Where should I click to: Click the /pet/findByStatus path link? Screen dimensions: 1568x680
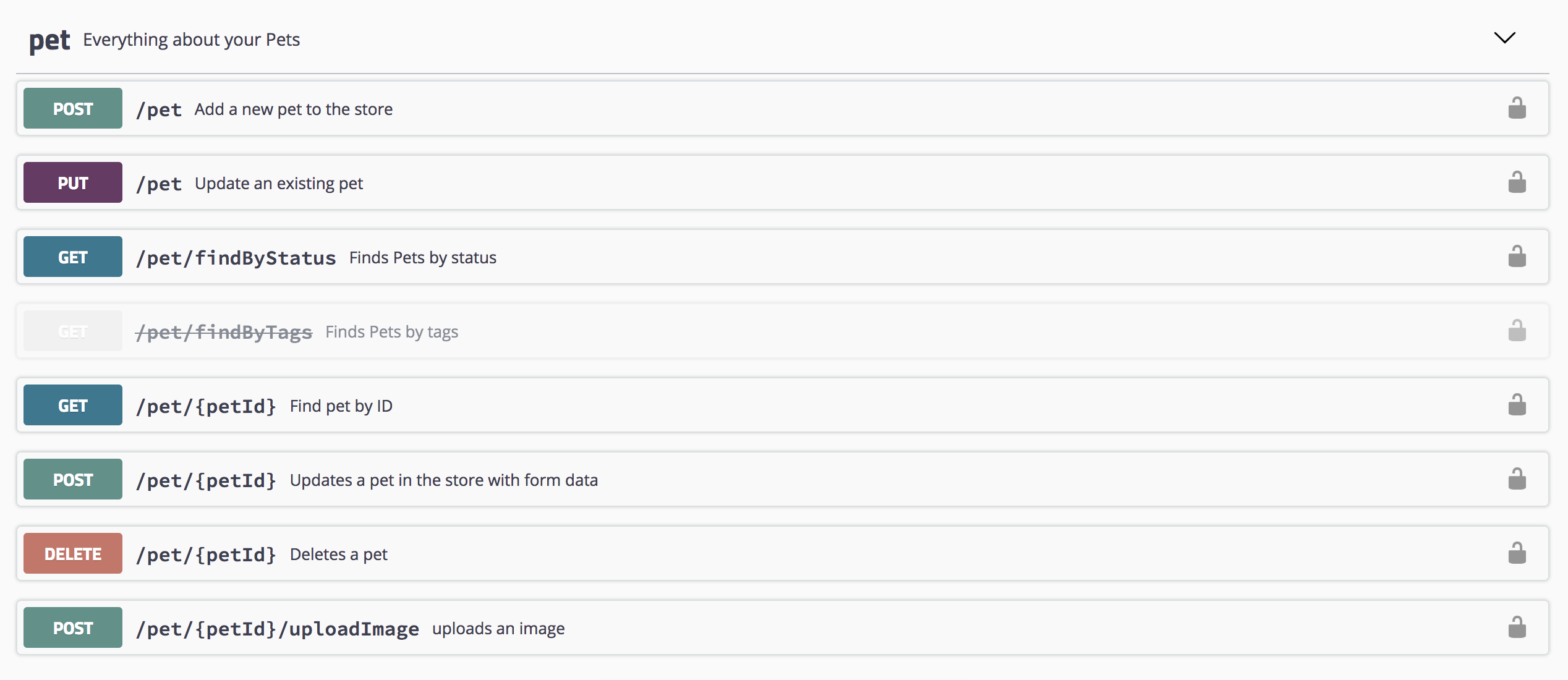point(236,258)
